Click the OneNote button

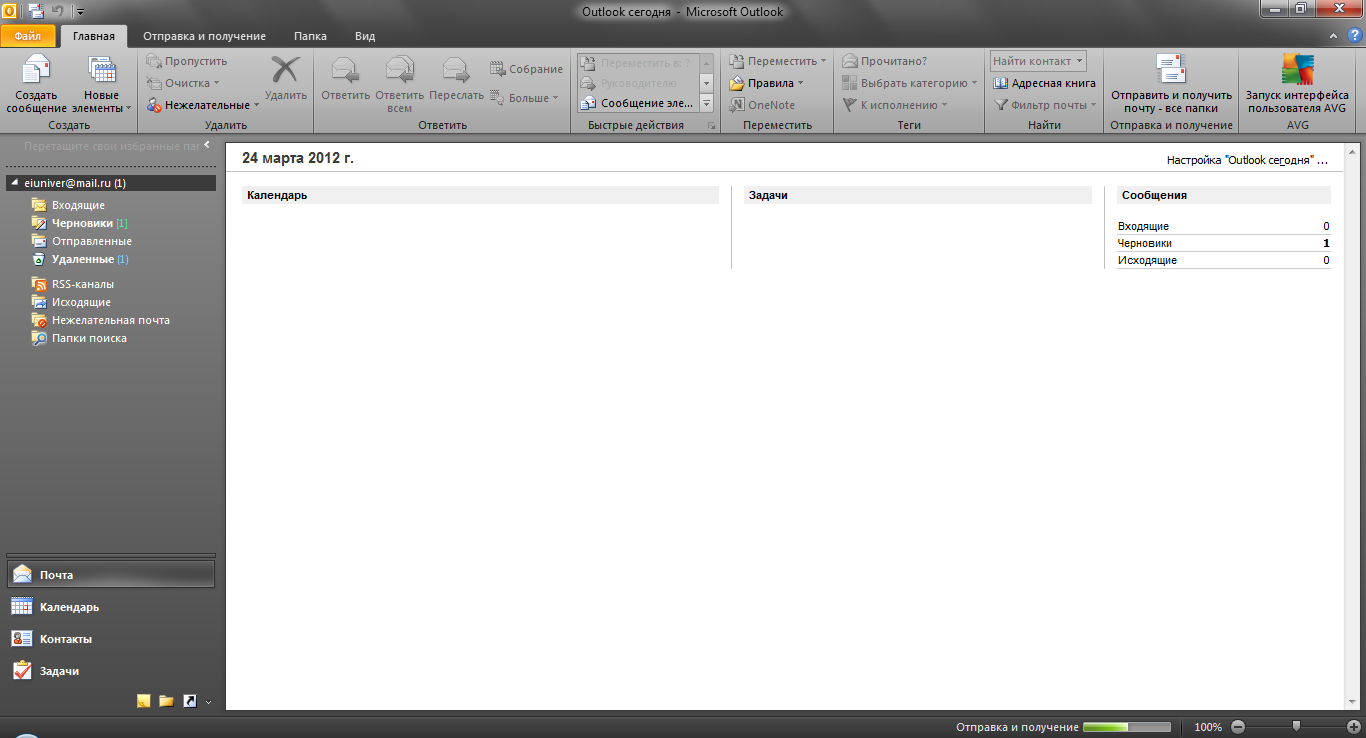pyautogui.click(x=762, y=105)
